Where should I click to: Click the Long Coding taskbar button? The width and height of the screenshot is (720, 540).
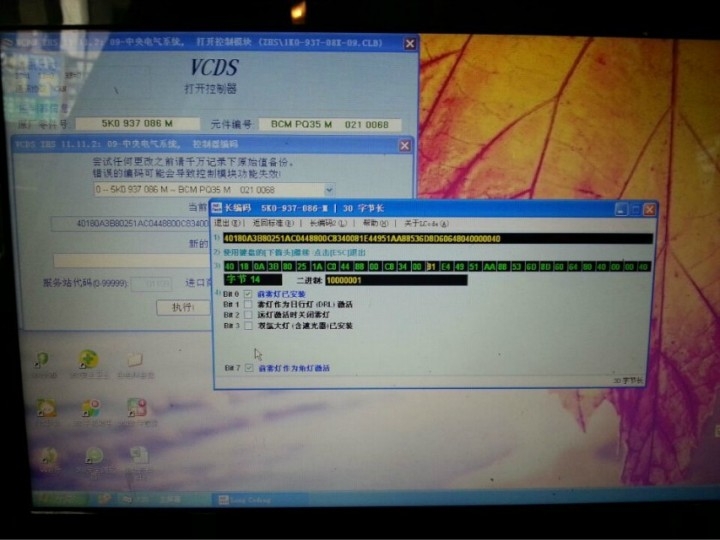248,498
